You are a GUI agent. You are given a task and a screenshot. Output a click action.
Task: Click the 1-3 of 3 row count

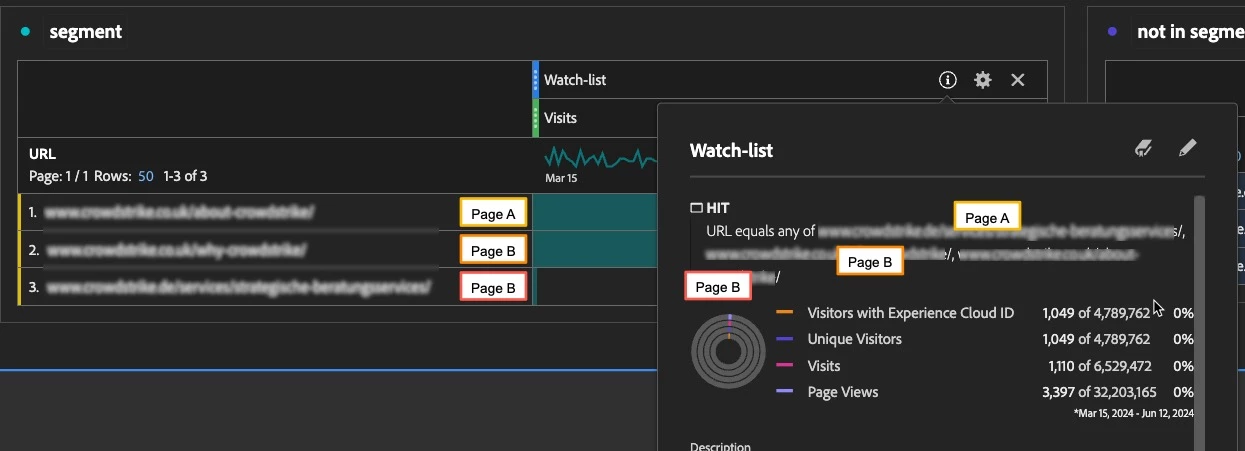pyautogui.click(x=185, y=176)
